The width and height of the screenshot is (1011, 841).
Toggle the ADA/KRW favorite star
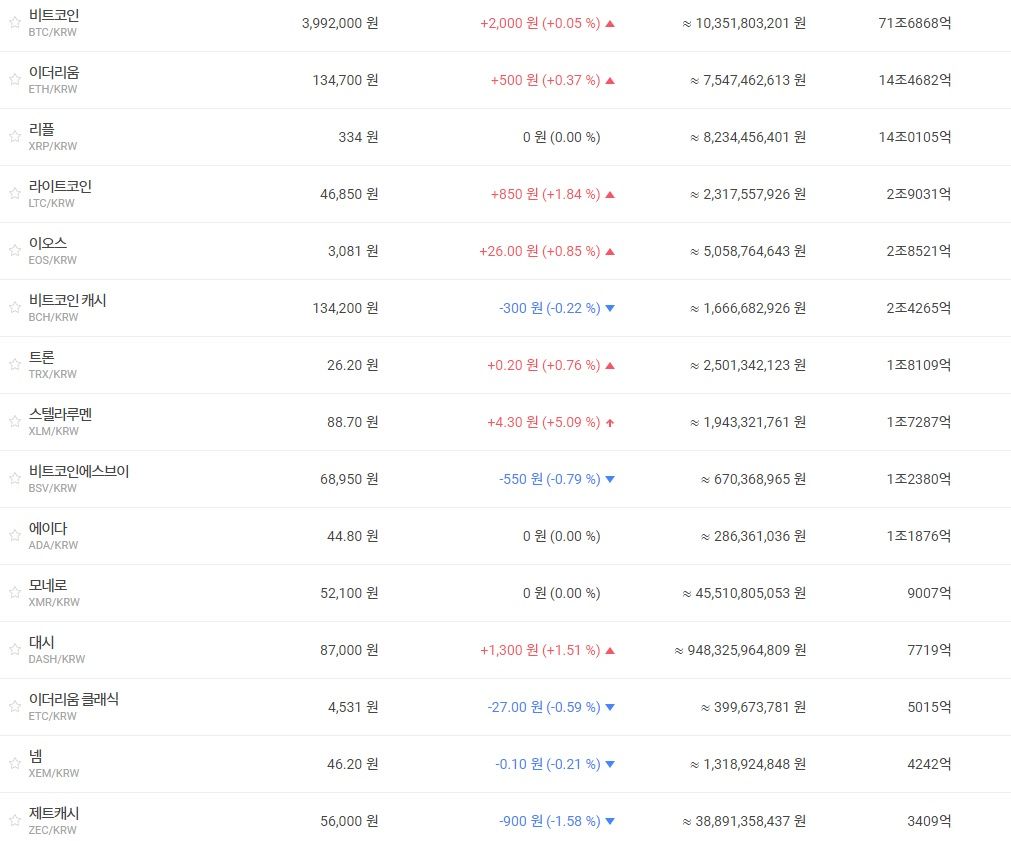click(14, 536)
